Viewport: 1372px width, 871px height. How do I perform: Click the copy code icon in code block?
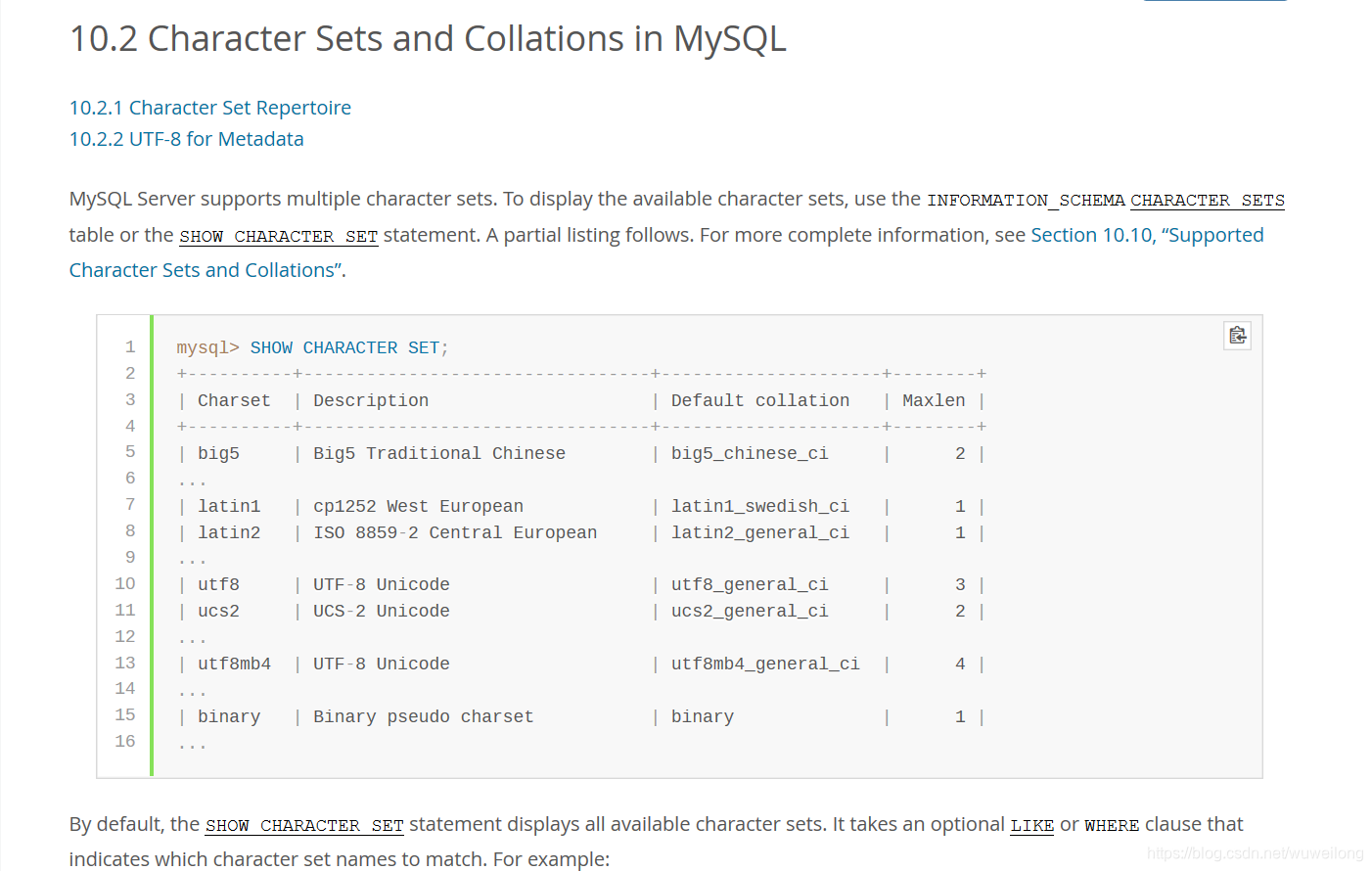point(1237,336)
